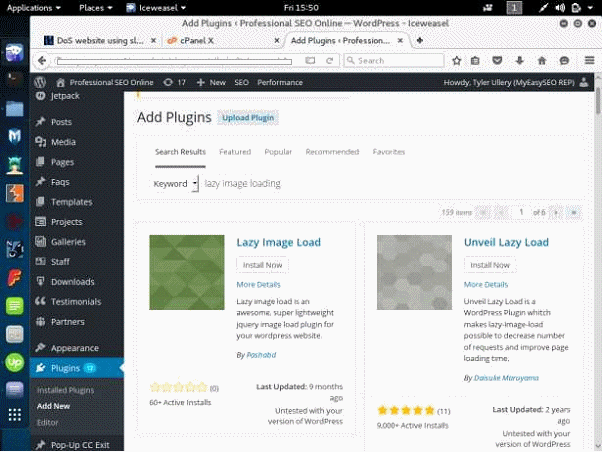The image size is (602, 452).
Task: Open Testimonials in the sidebar menu
Action: (x=77, y=301)
